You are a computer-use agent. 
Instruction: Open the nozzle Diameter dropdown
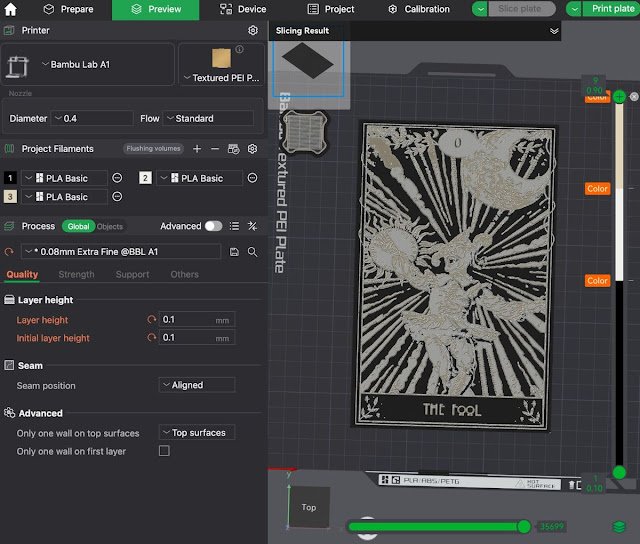92,118
